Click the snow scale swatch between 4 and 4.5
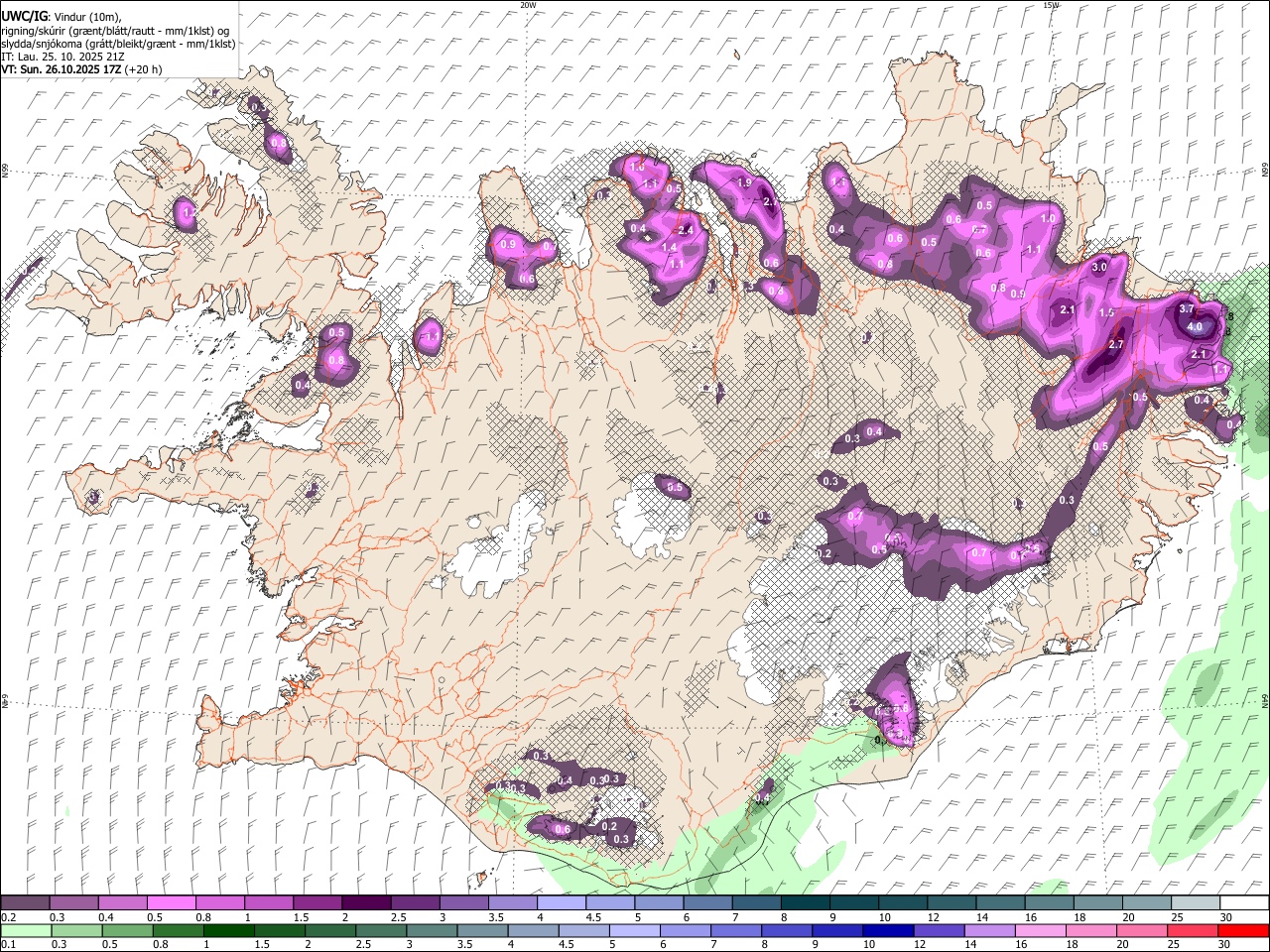This screenshot has width=1270, height=952. pyautogui.click(x=561, y=903)
